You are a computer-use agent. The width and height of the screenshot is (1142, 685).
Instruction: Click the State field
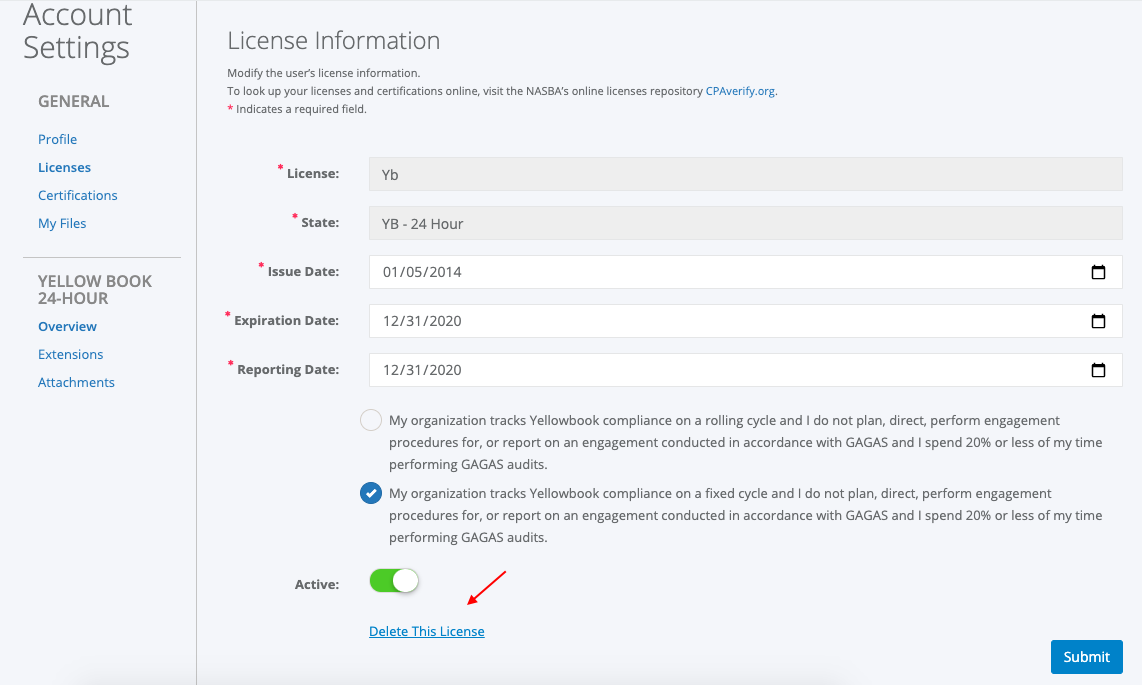click(746, 223)
